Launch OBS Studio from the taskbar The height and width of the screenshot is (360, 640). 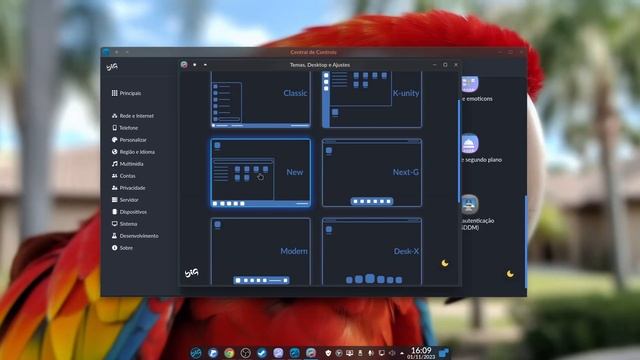click(x=245, y=353)
